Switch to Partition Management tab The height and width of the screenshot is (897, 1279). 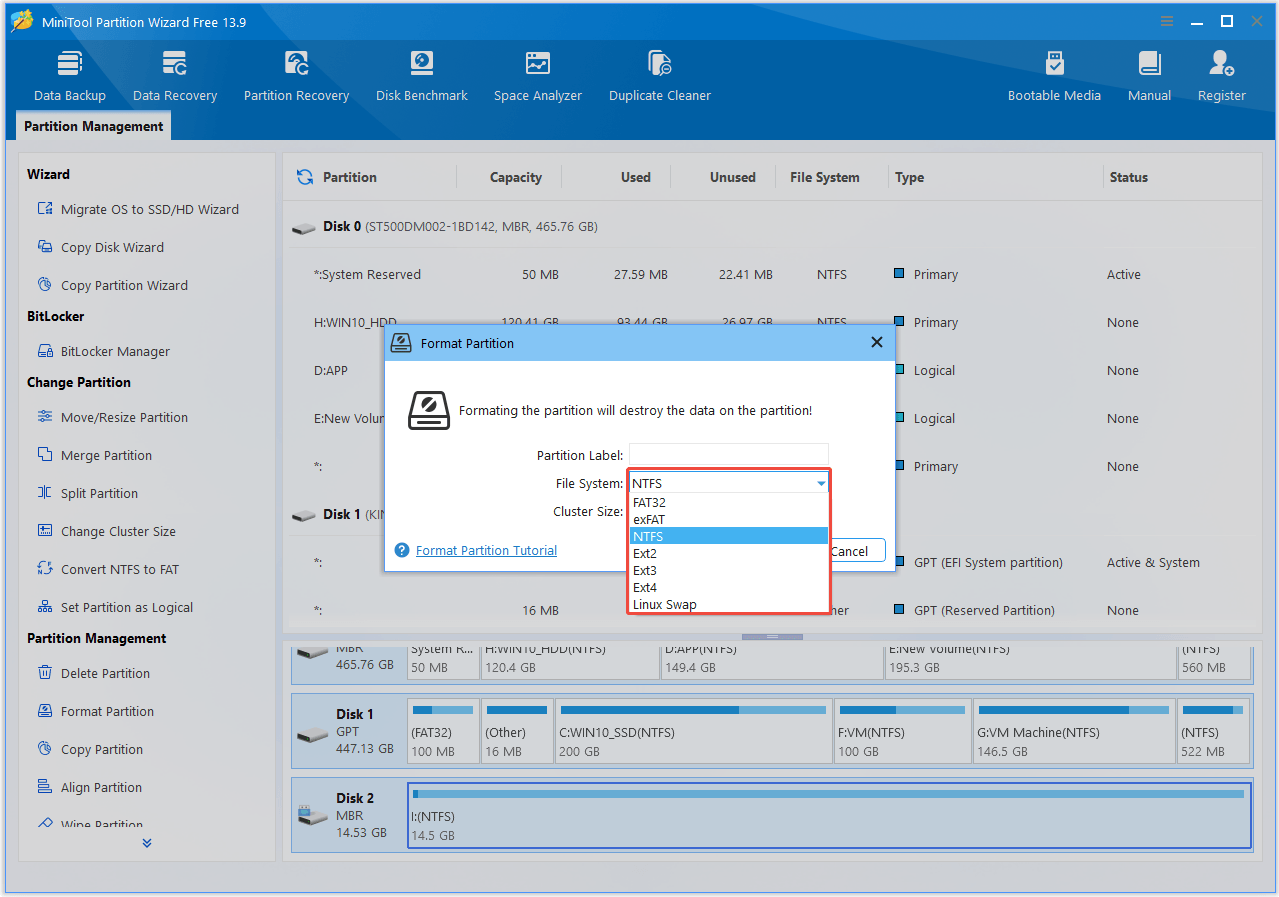(x=94, y=126)
